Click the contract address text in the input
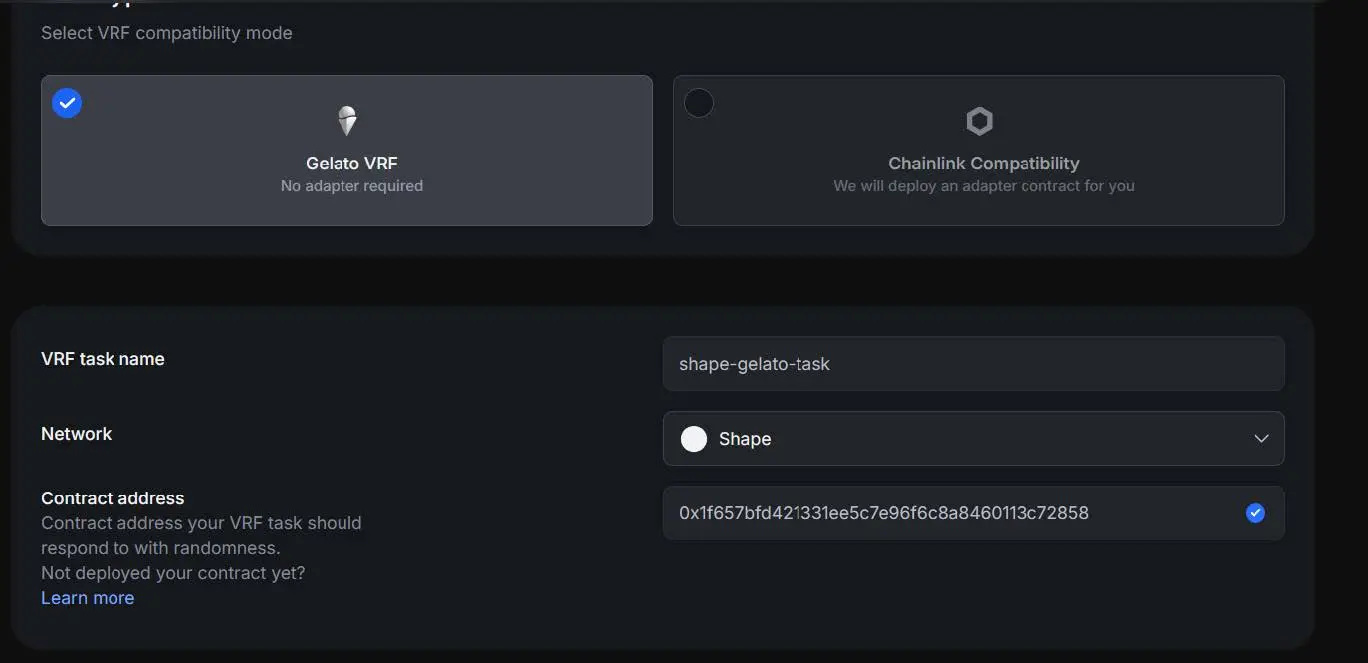This screenshot has width=1368, height=663. pos(883,513)
